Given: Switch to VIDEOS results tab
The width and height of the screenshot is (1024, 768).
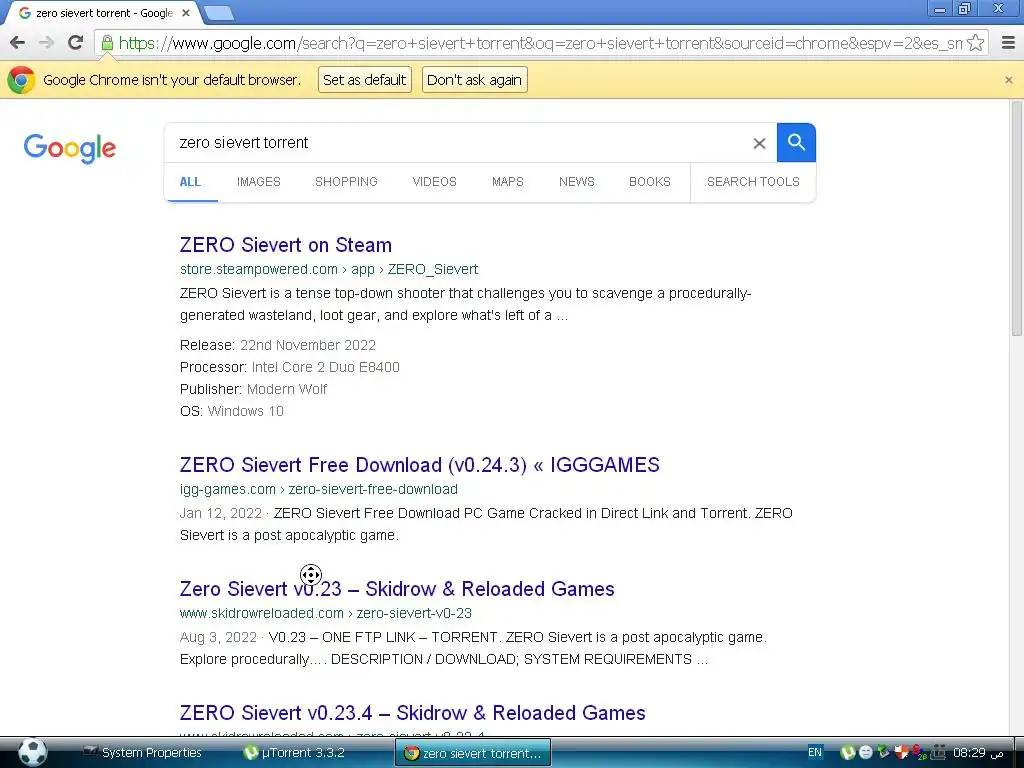Looking at the screenshot, I should [434, 182].
